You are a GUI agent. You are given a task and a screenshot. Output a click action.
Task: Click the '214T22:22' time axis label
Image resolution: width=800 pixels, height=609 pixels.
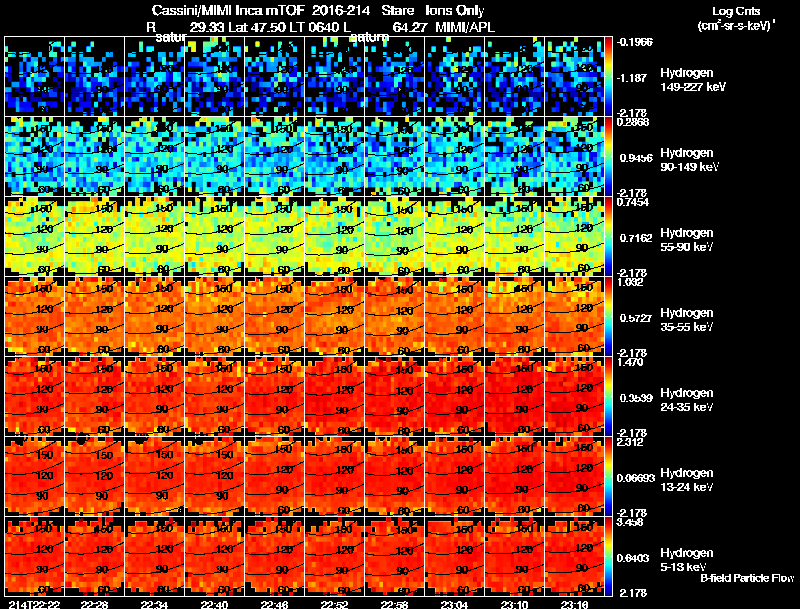point(35,604)
